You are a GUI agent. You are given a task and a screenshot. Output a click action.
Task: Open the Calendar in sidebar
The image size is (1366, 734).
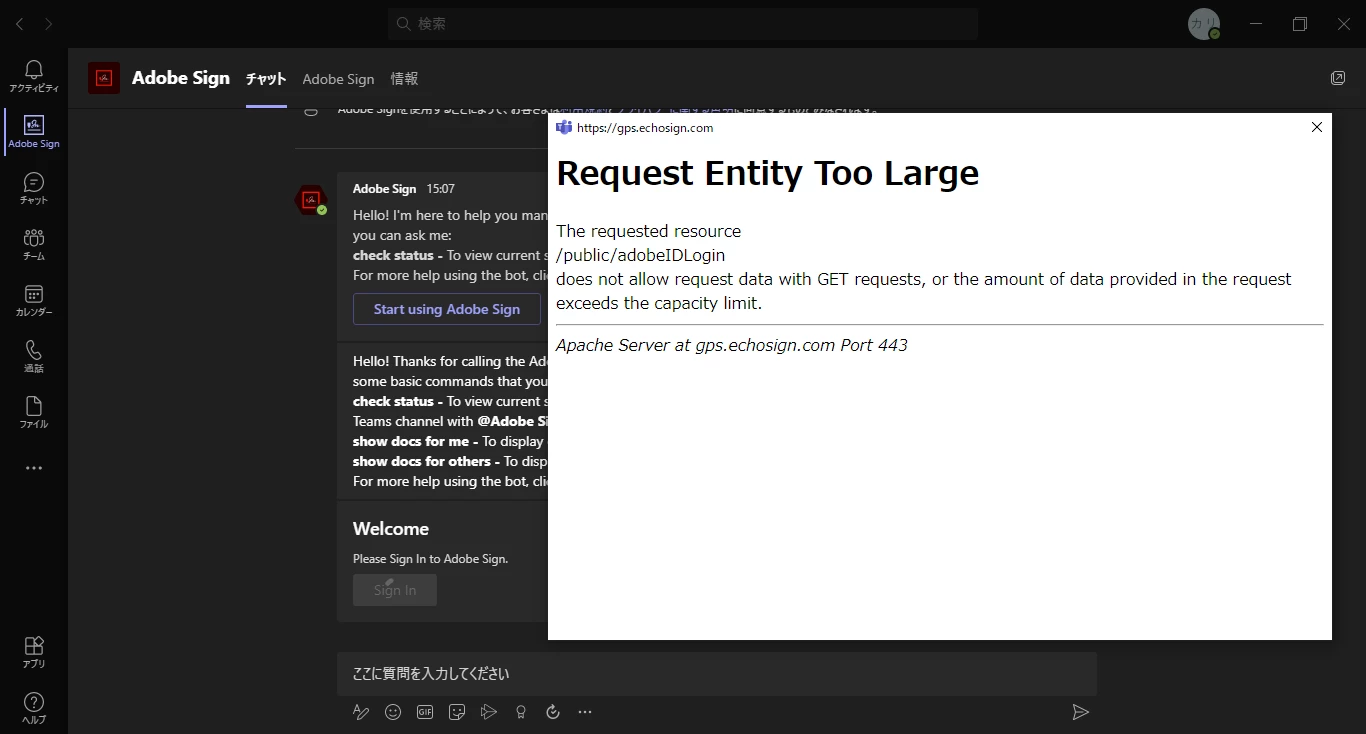(x=34, y=300)
